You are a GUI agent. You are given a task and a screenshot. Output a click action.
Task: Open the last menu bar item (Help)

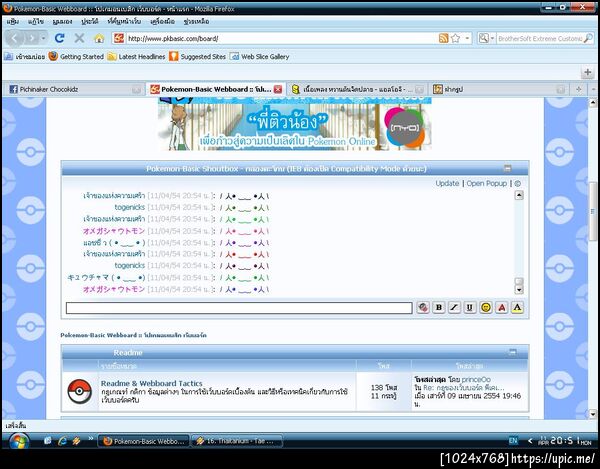pyautogui.click(x=196, y=22)
